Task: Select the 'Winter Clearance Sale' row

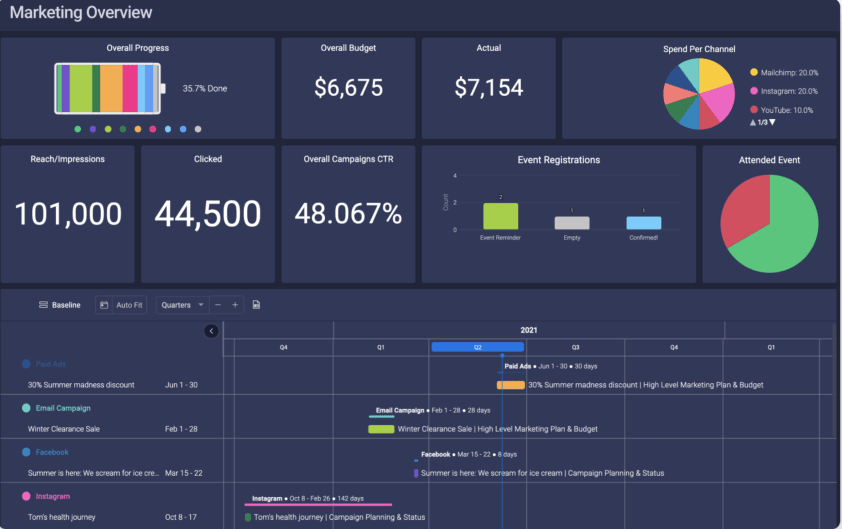Action: click(64, 429)
